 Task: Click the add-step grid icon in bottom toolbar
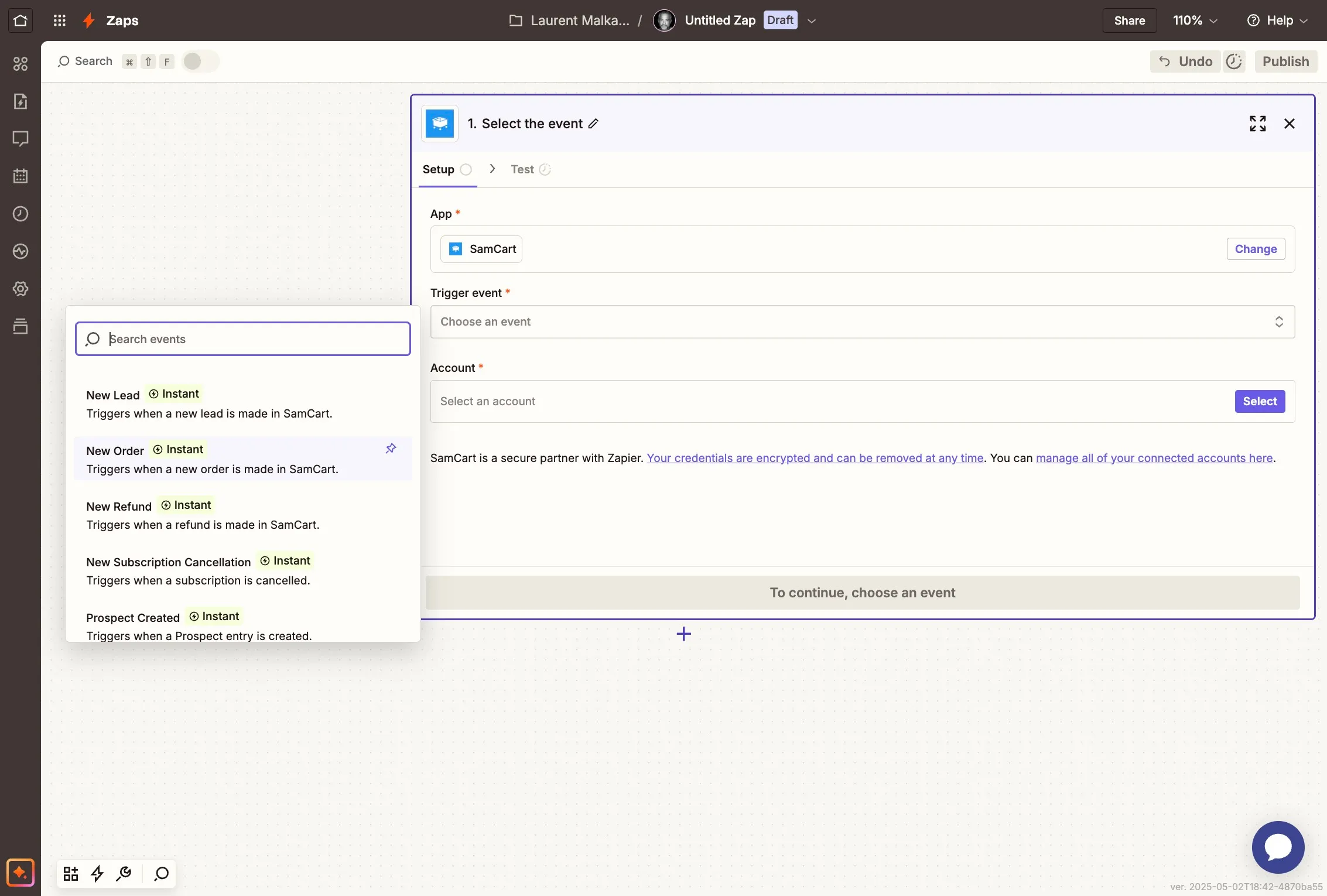pyautogui.click(x=71, y=874)
